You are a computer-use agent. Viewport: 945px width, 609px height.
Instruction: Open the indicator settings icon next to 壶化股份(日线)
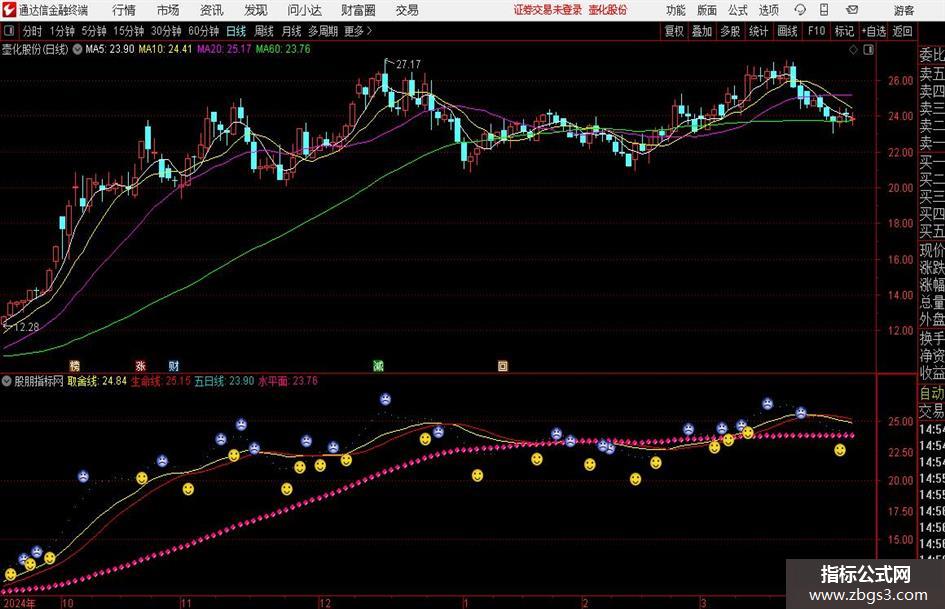(x=77, y=49)
